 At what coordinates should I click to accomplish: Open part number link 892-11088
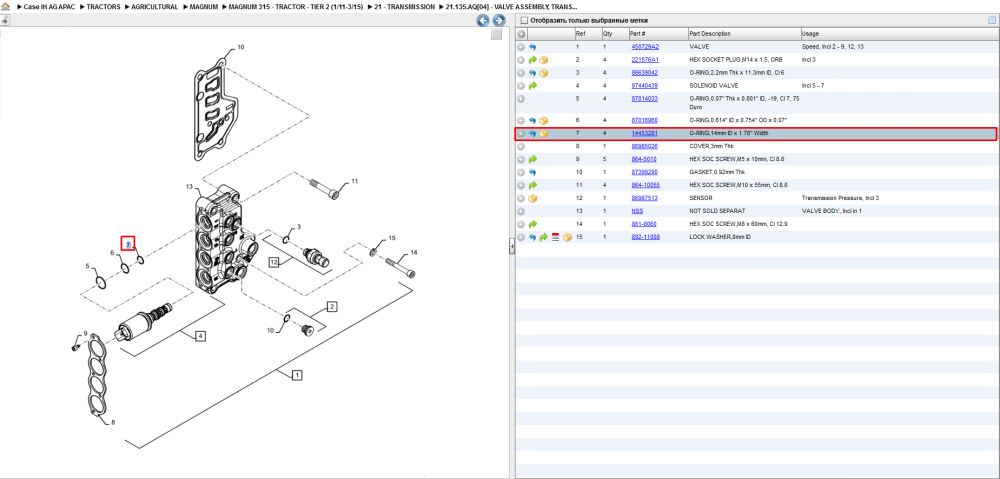645,237
